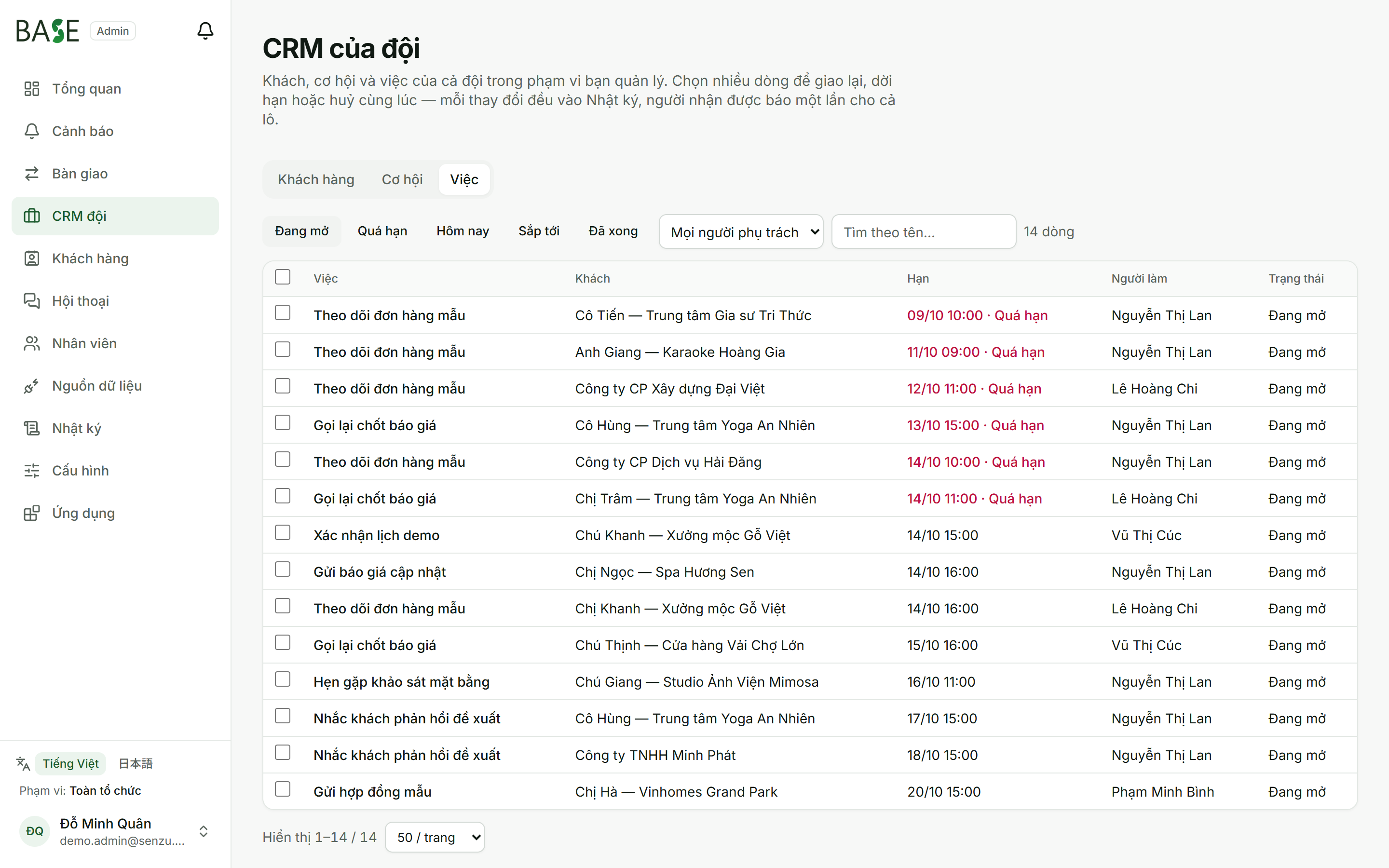Toggle the select-all checkbox in table header
1389x868 pixels.
click(x=283, y=277)
